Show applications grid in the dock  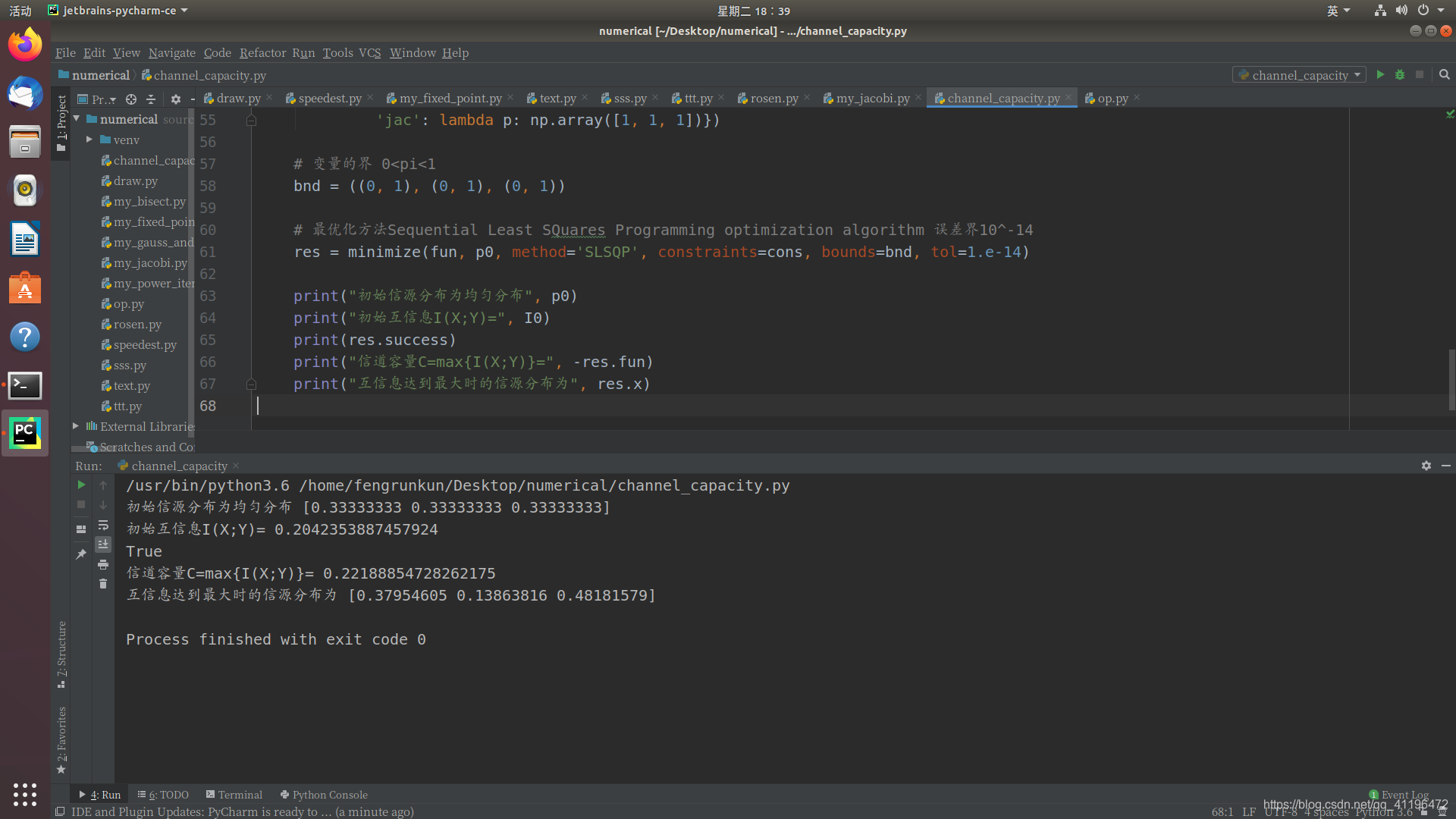point(25,794)
